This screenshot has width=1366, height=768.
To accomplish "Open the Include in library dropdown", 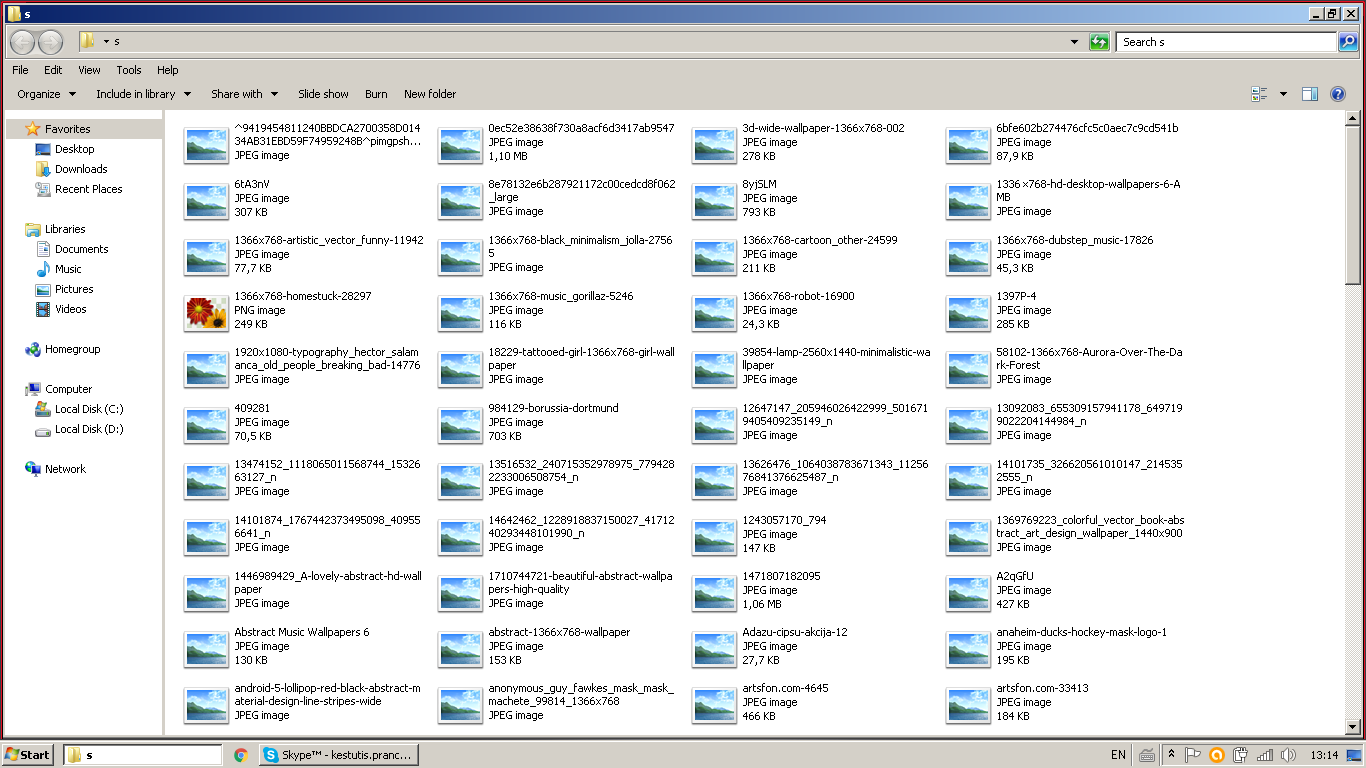I will (x=143, y=94).
